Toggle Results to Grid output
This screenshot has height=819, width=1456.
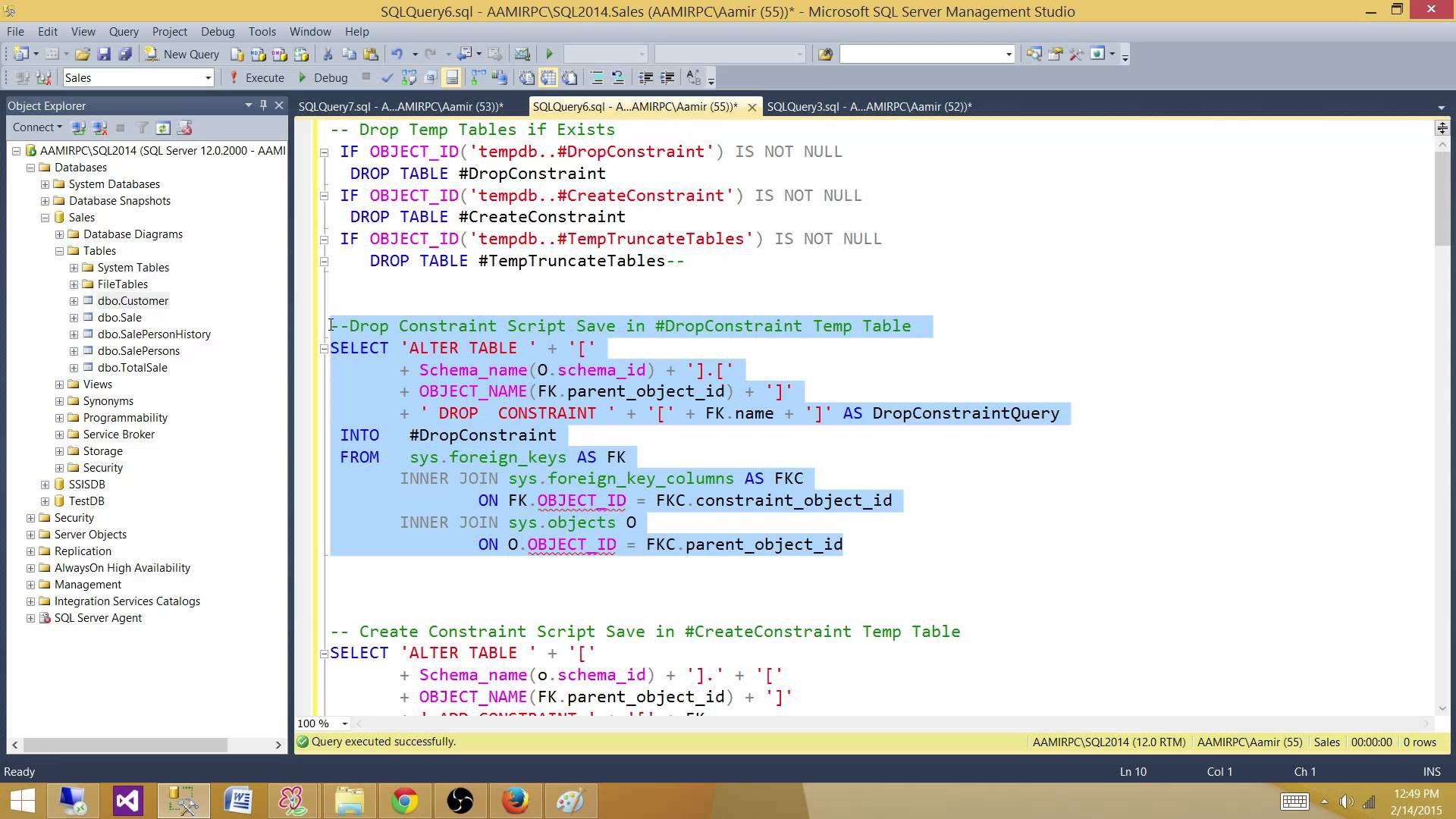point(548,77)
